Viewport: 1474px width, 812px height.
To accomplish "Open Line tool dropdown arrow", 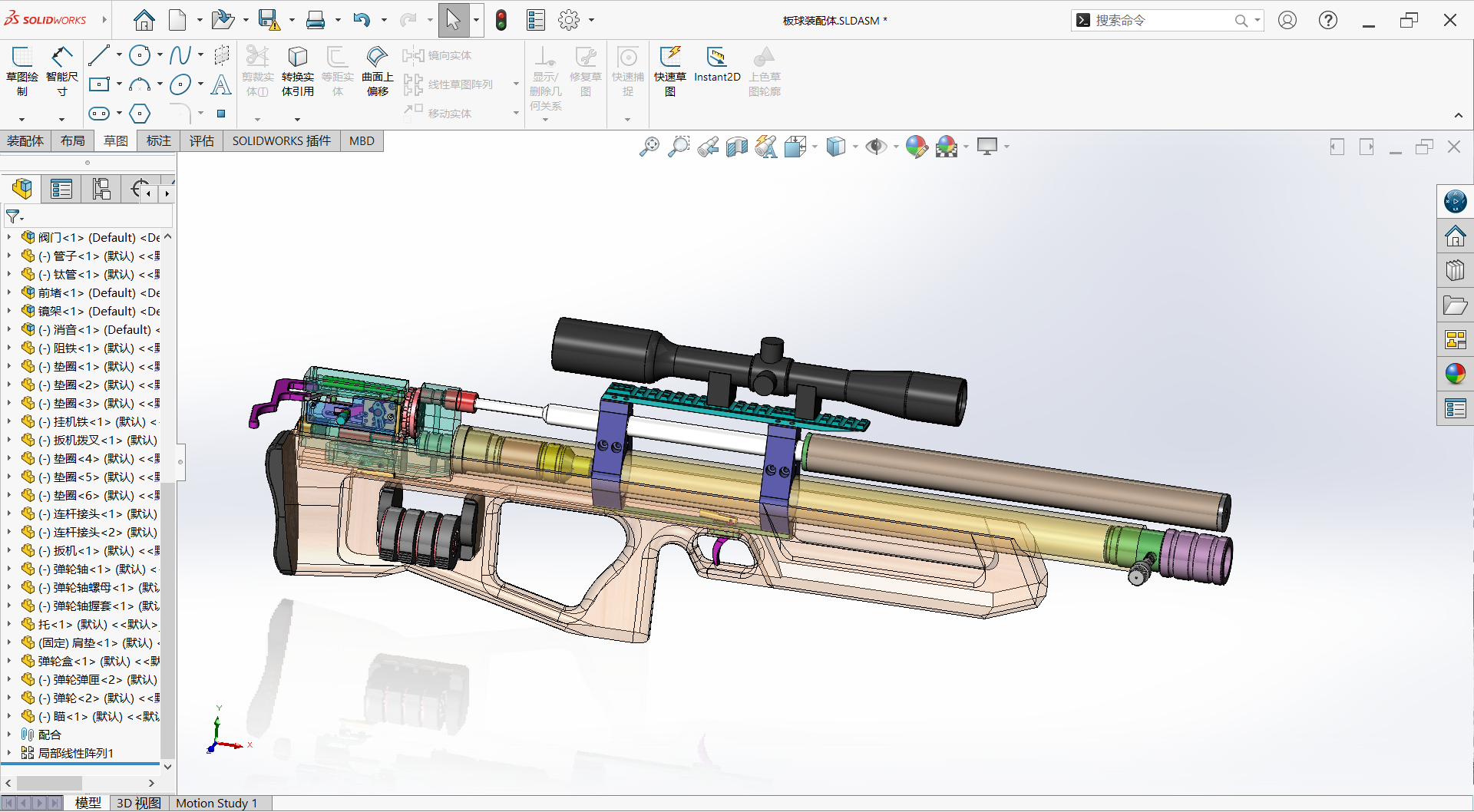I will pyautogui.click(x=119, y=55).
